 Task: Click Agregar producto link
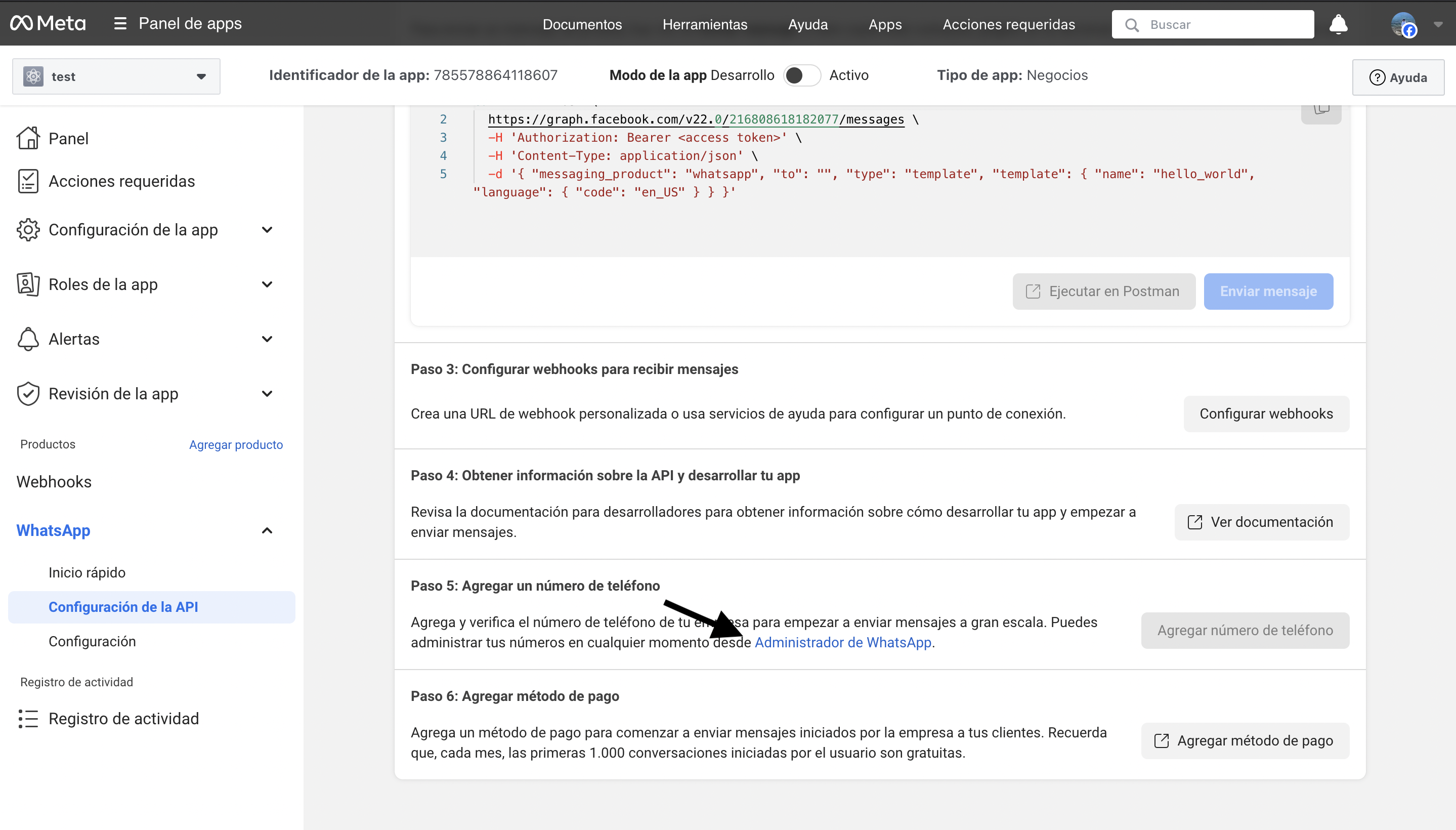tap(235, 445)
